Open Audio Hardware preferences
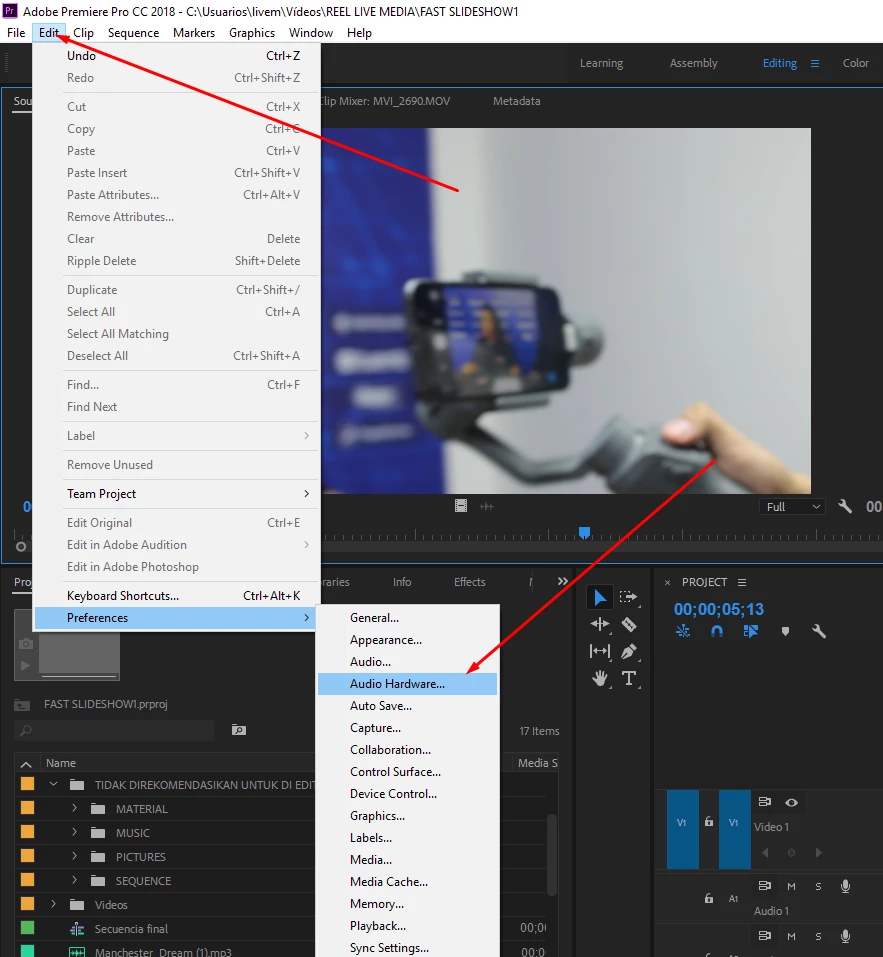This screenshot has height=957, width=883. click(x=407, y=684)
